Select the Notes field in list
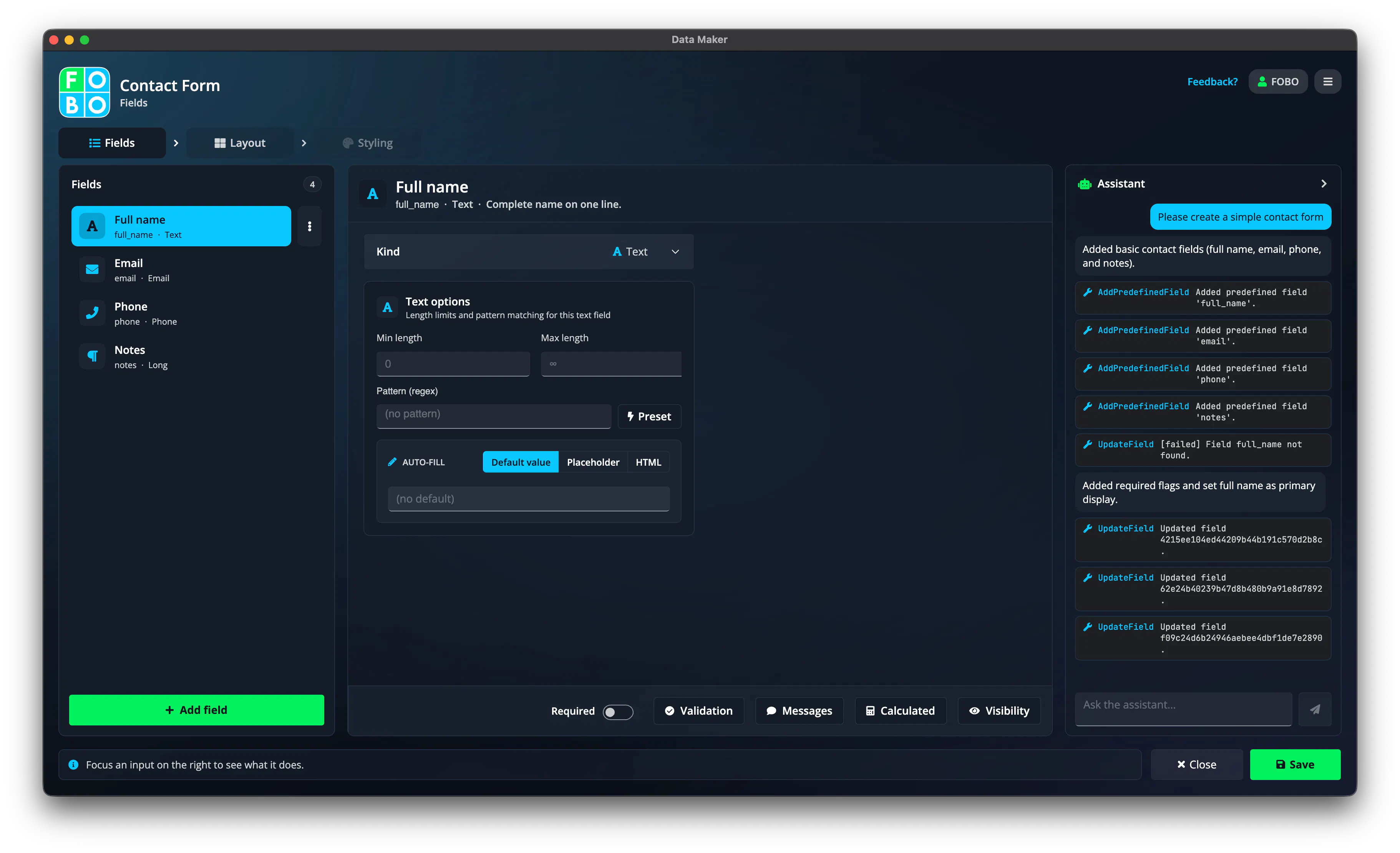The width and height of the screenshot is (1400, 853). [181, 357]
